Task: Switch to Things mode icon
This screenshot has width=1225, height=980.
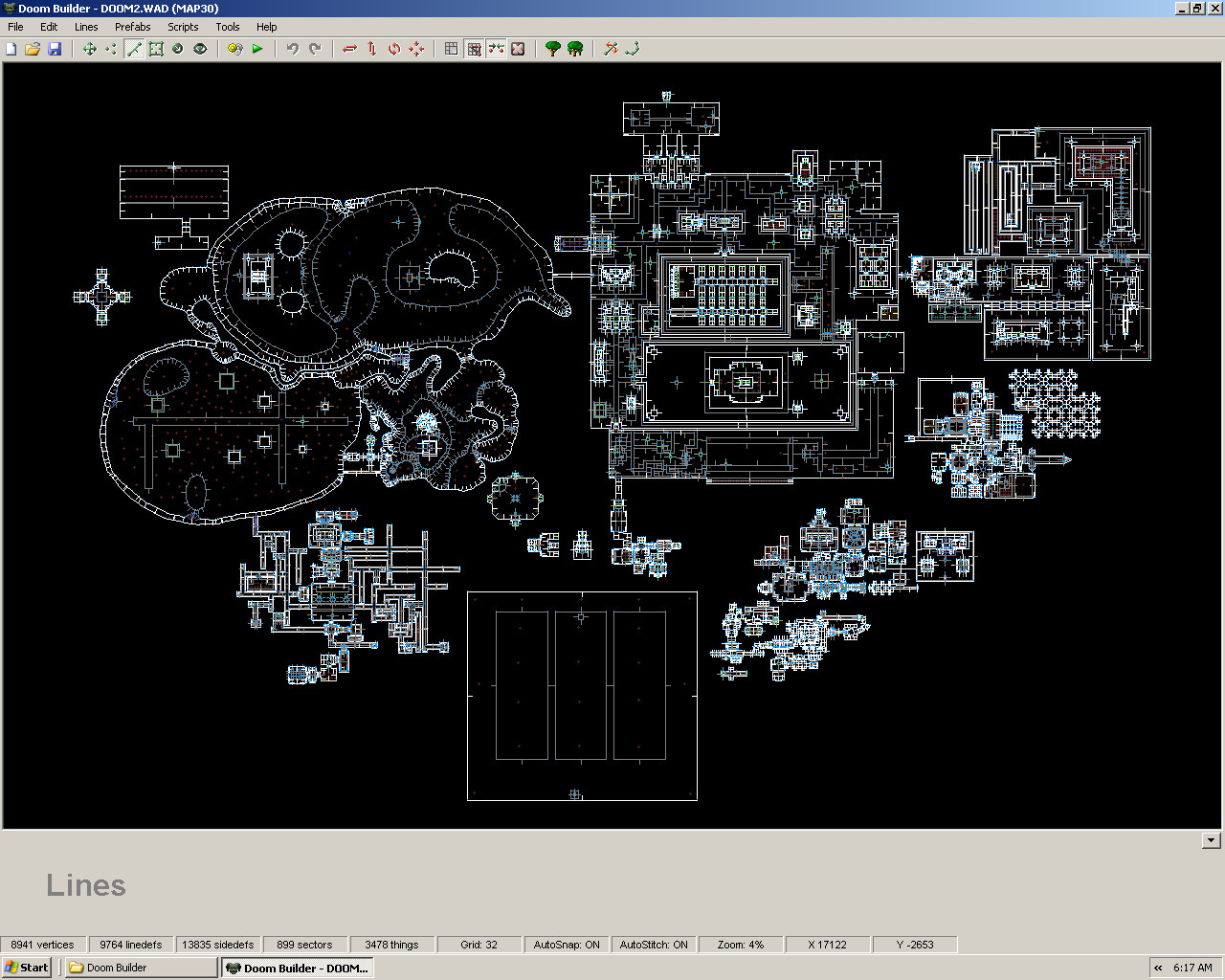Action: [x=178, y=49]
